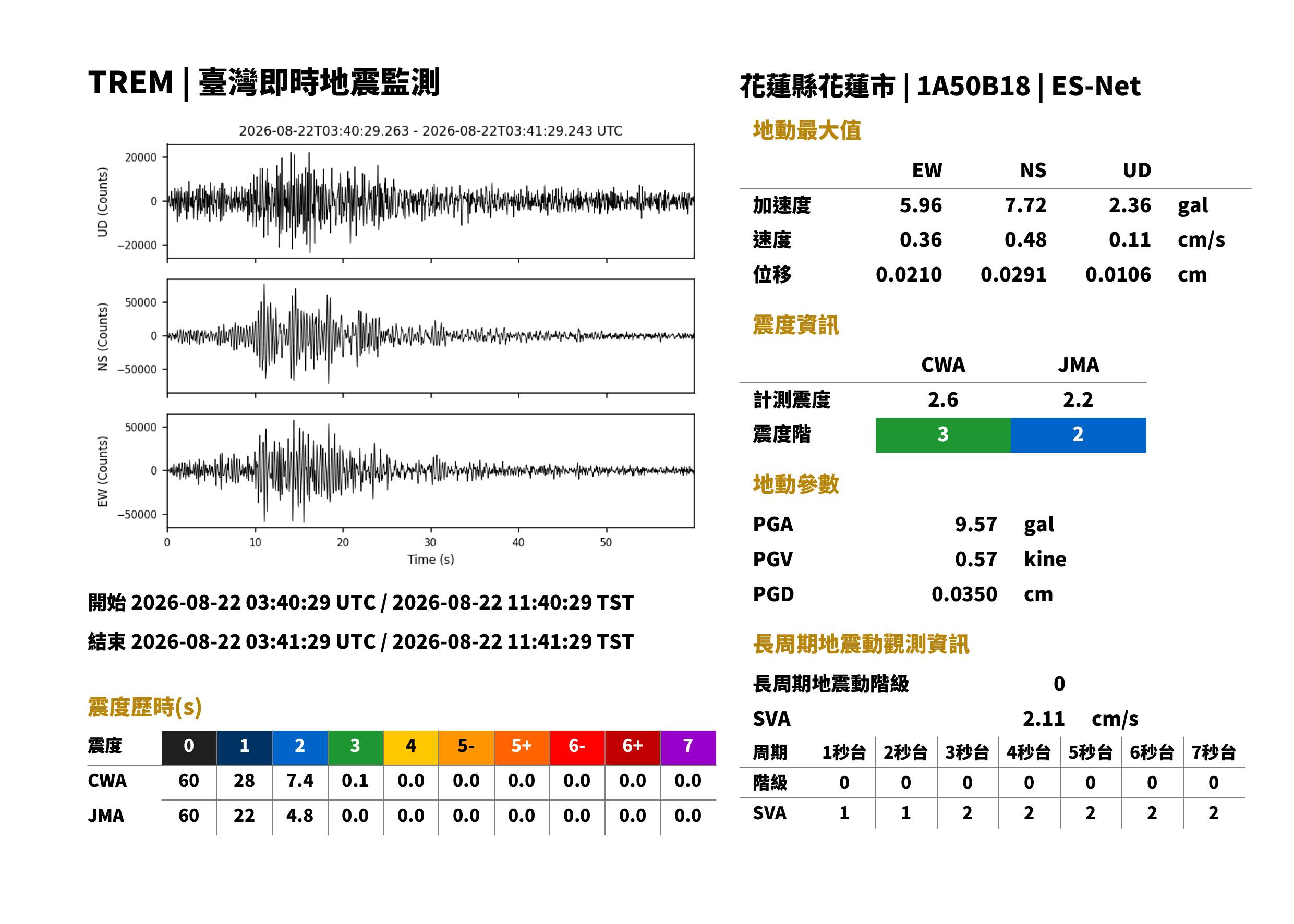Click the NS acceleration value 7.72
1294x924 pixels.
click(x=1025, y=205)
